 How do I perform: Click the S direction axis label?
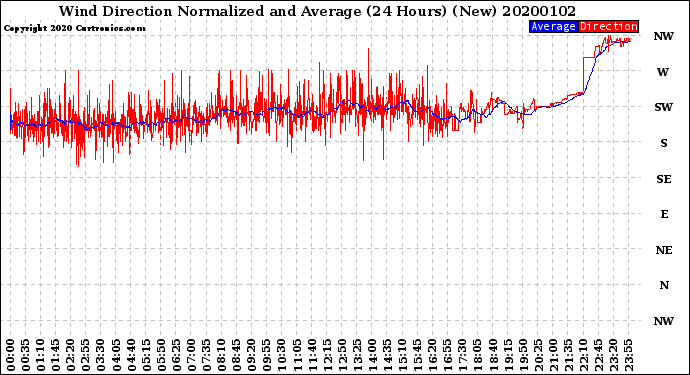point(664,143)
